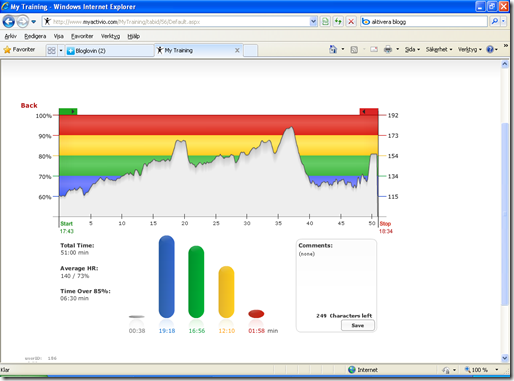Expand the toolbar overflow chevron
This screenshot has width=514, height=381.
(x=505, y=46)
